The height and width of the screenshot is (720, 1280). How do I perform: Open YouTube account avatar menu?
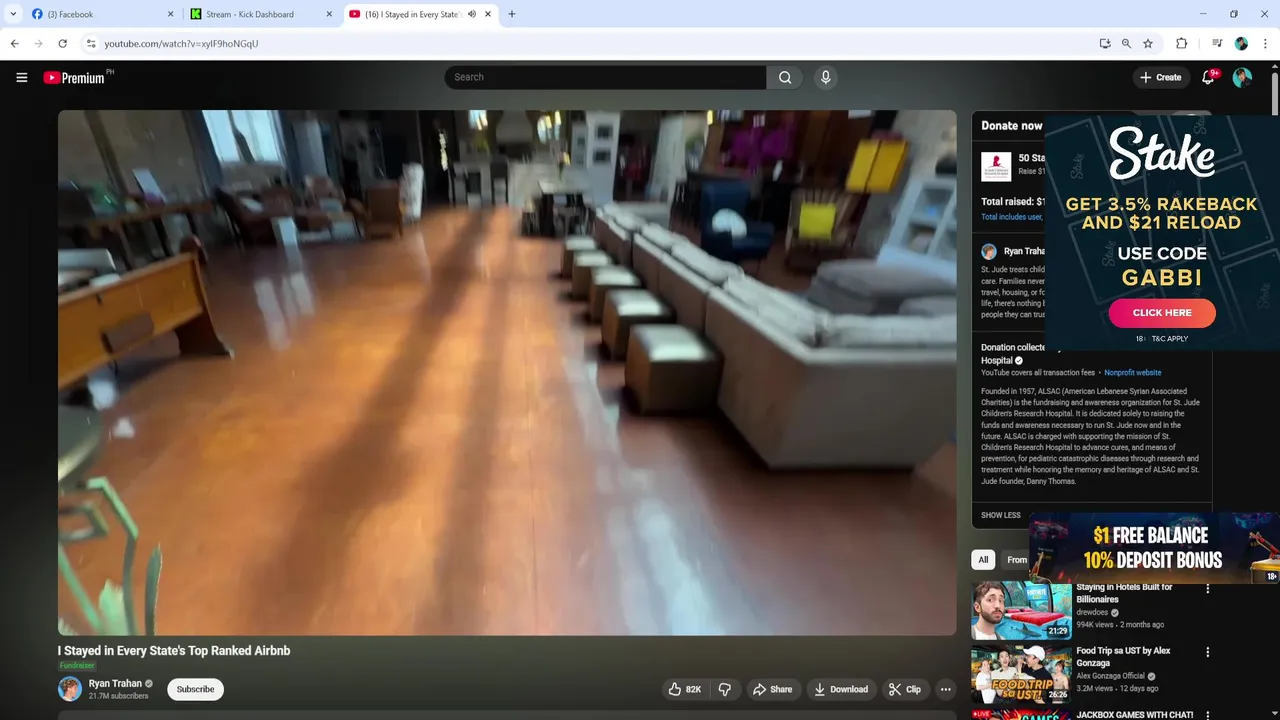click(1242, 77)
